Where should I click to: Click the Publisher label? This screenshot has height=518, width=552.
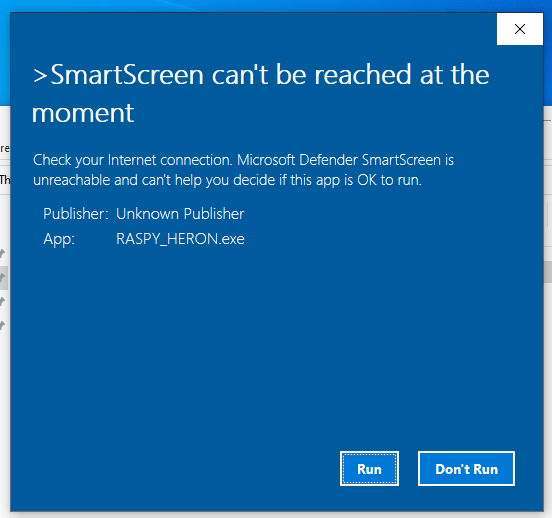[x=76, y=214]
